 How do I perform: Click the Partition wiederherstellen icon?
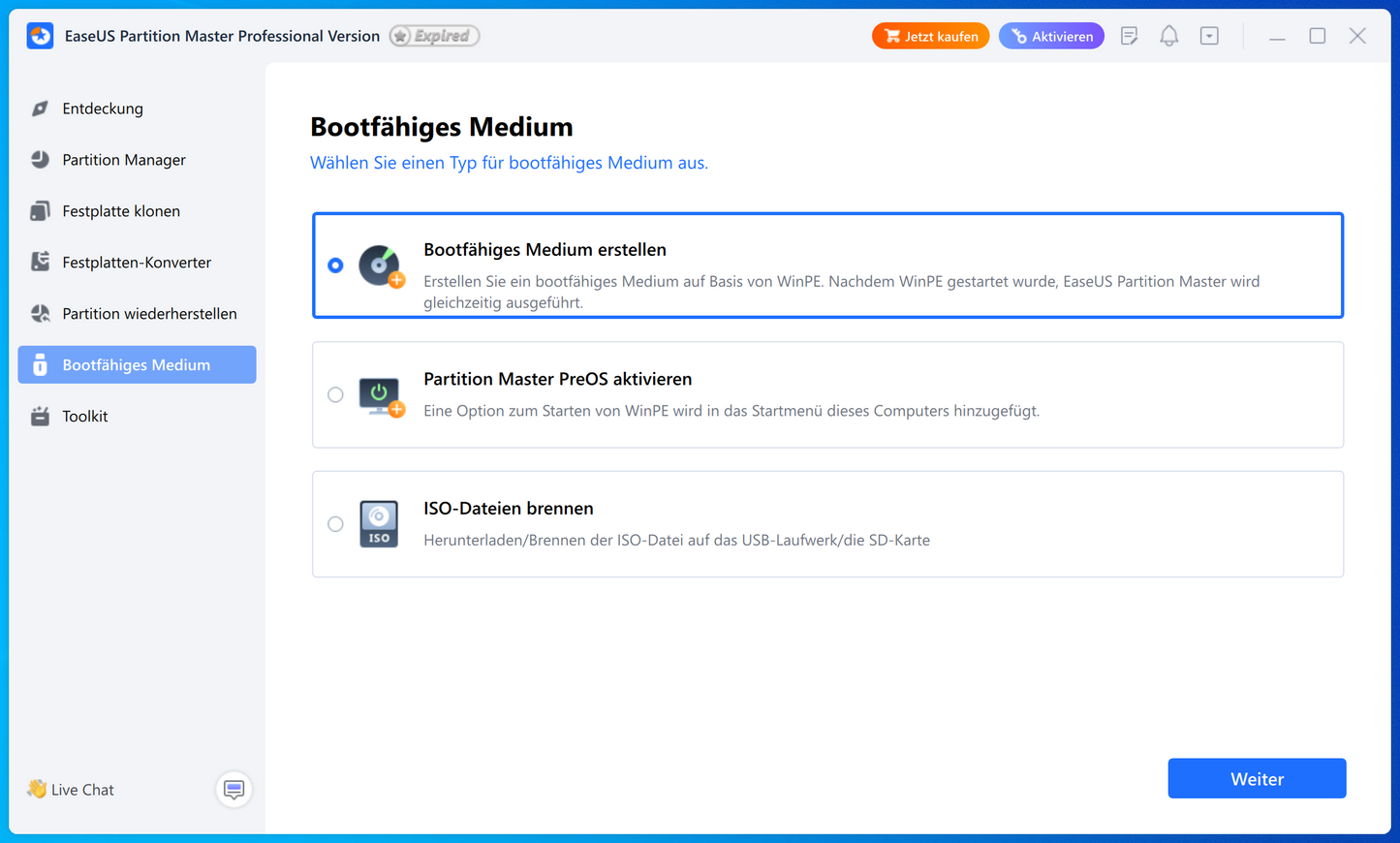point(40,314)
